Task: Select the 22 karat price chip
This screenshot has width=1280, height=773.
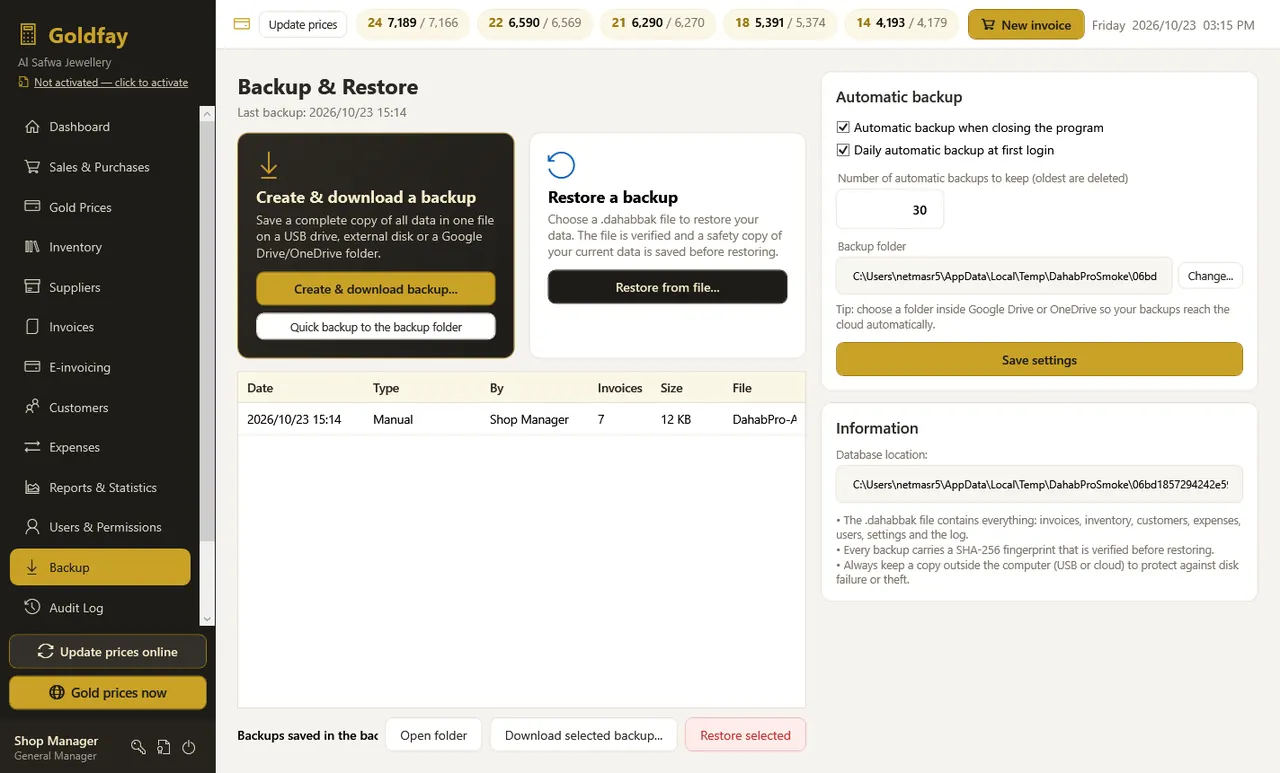Action: pos(535,24)
